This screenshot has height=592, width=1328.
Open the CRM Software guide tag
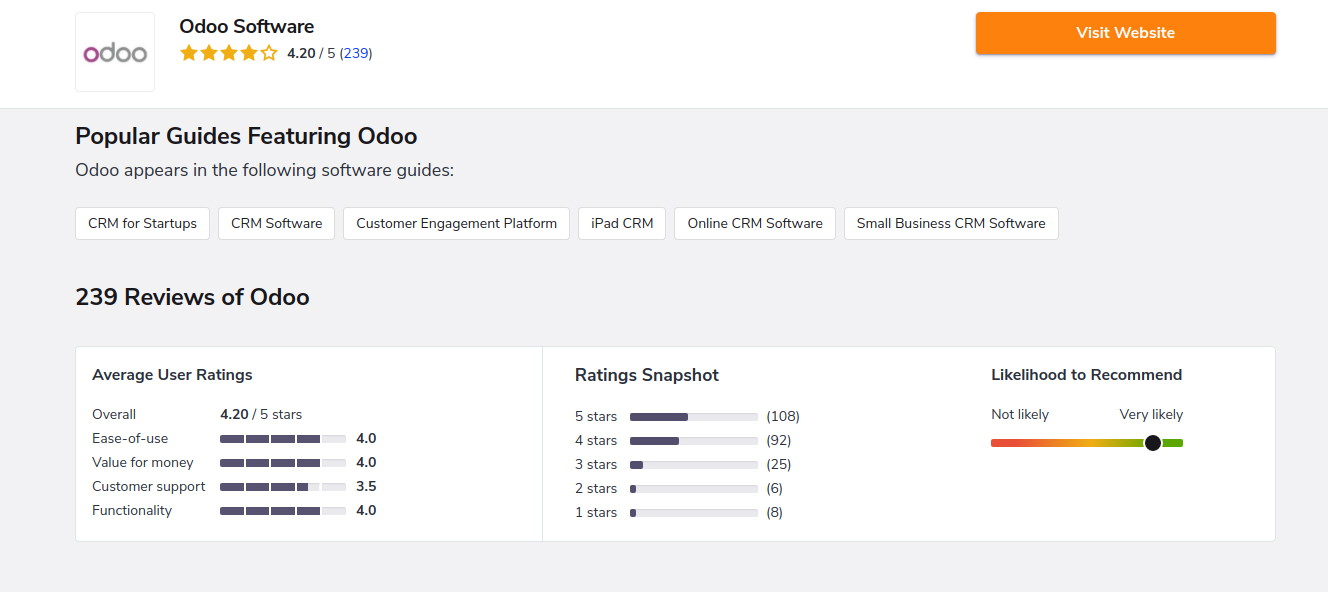pyautogui.click(x=277, y=223)
